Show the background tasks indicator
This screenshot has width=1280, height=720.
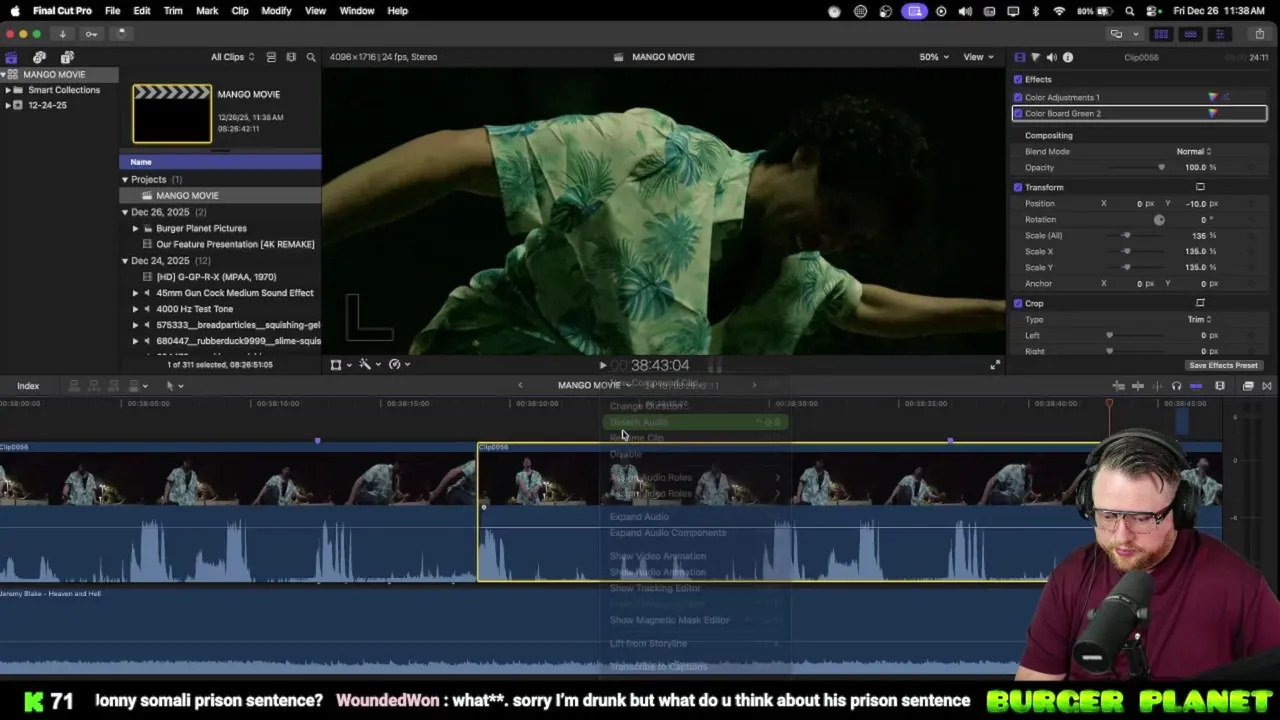tap(121, 34)
